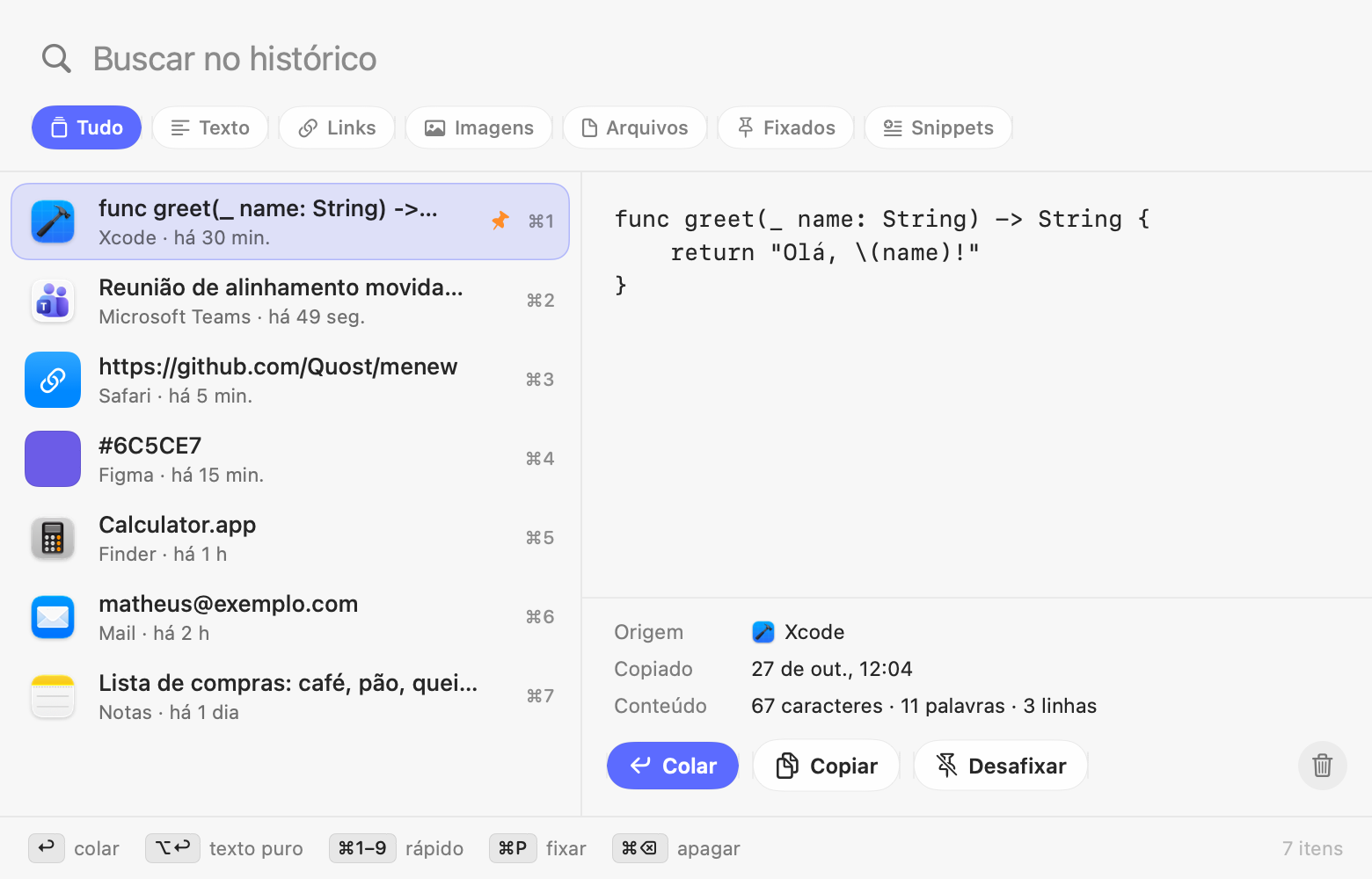
Task: Click the Colar button
Action: point(673,766)
